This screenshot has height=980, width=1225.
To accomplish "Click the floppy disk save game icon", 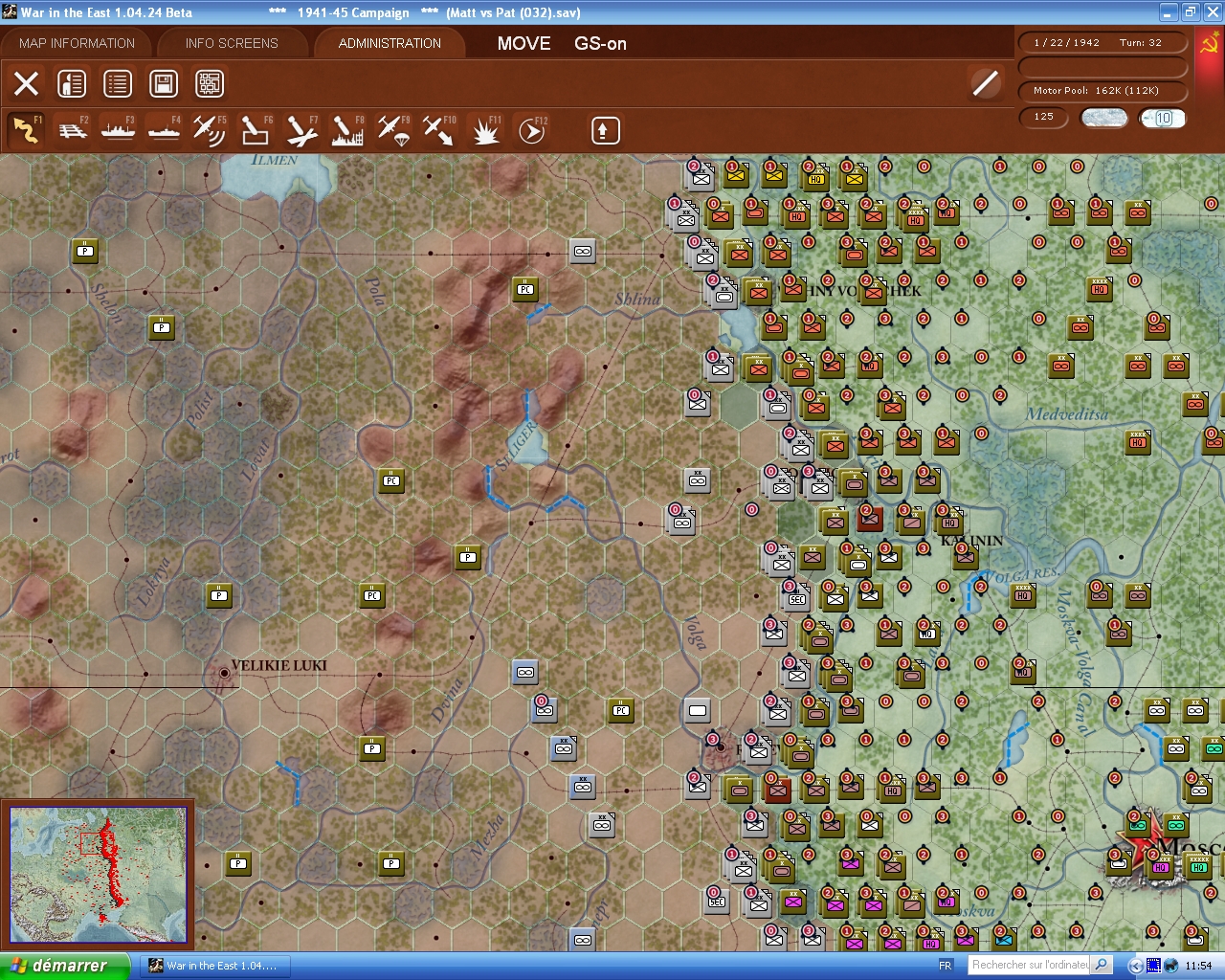I will [164, 83].
